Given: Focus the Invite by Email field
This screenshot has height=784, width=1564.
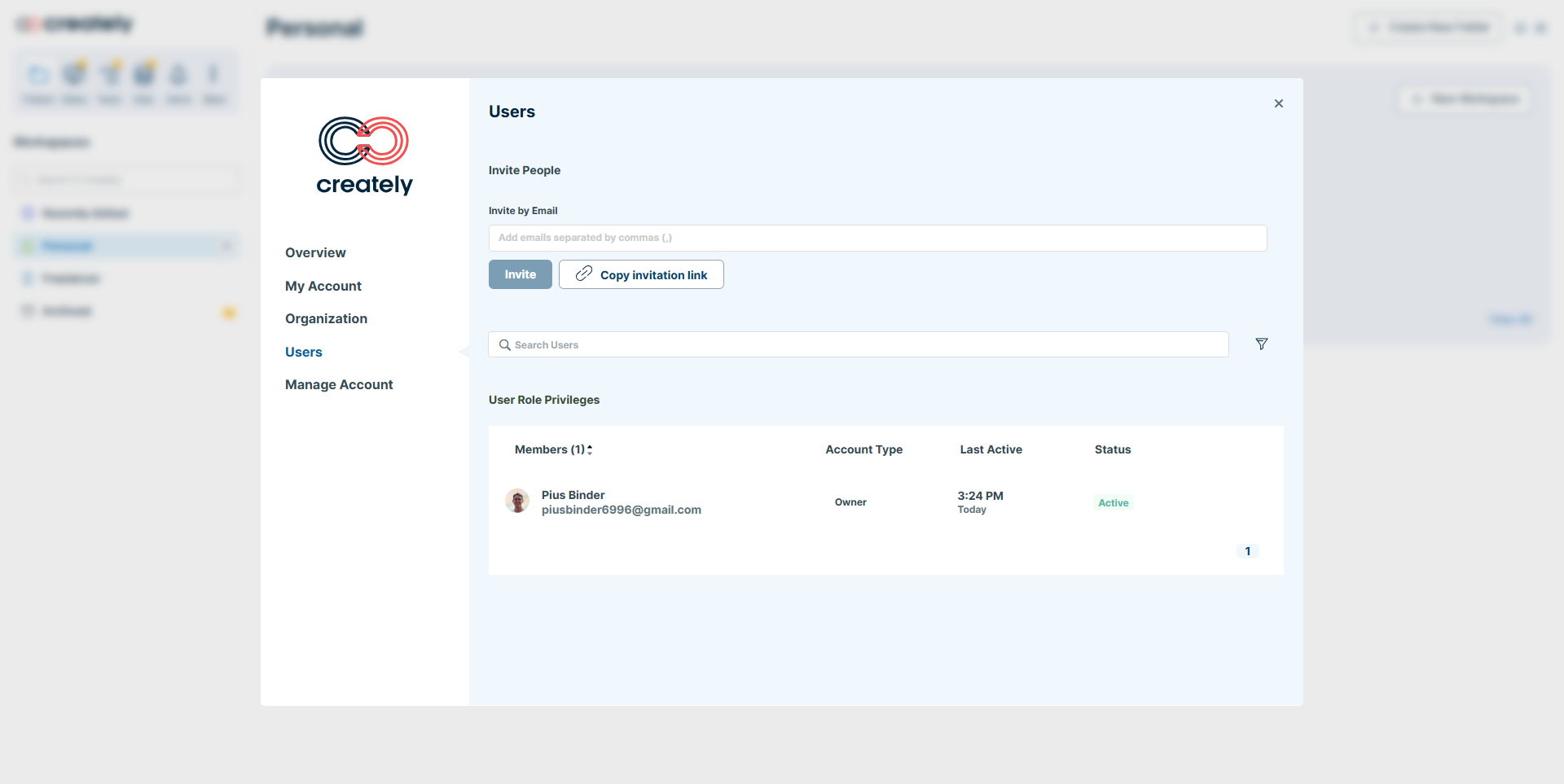Looking at the screenshot, I should tap(877, 239).
